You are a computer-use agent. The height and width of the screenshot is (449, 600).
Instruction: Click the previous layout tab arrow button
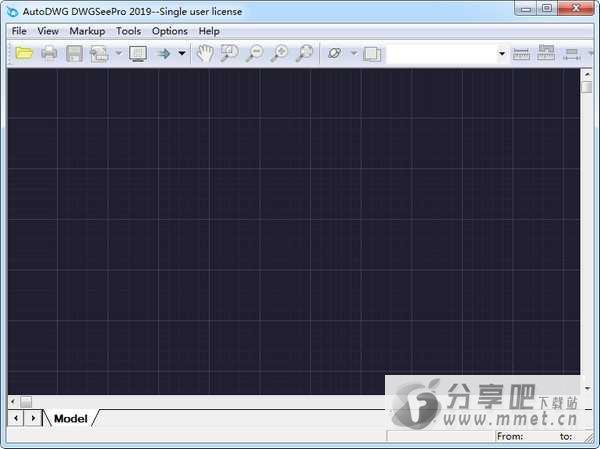(x=16, y=418)
